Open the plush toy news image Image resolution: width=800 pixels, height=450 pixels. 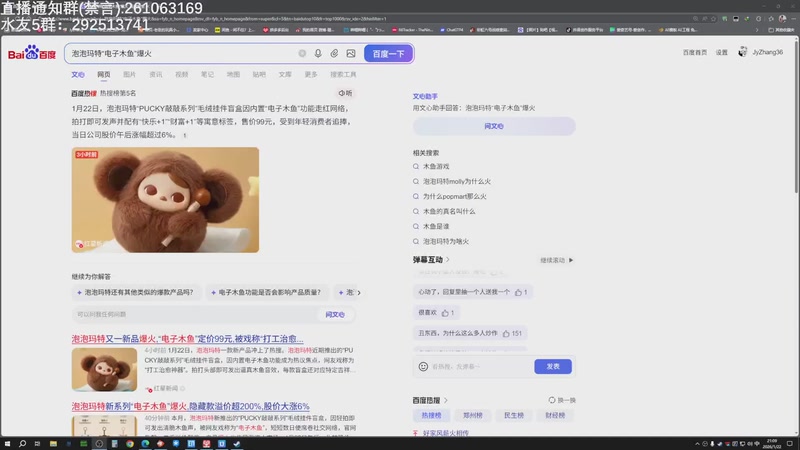[x=165, y=200]
